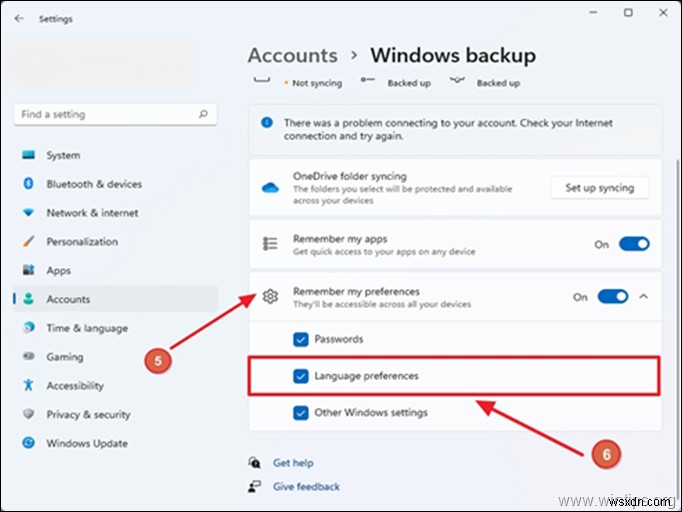
Task: Click 'Remember my preferences' title text
Action: pos(356,291)
